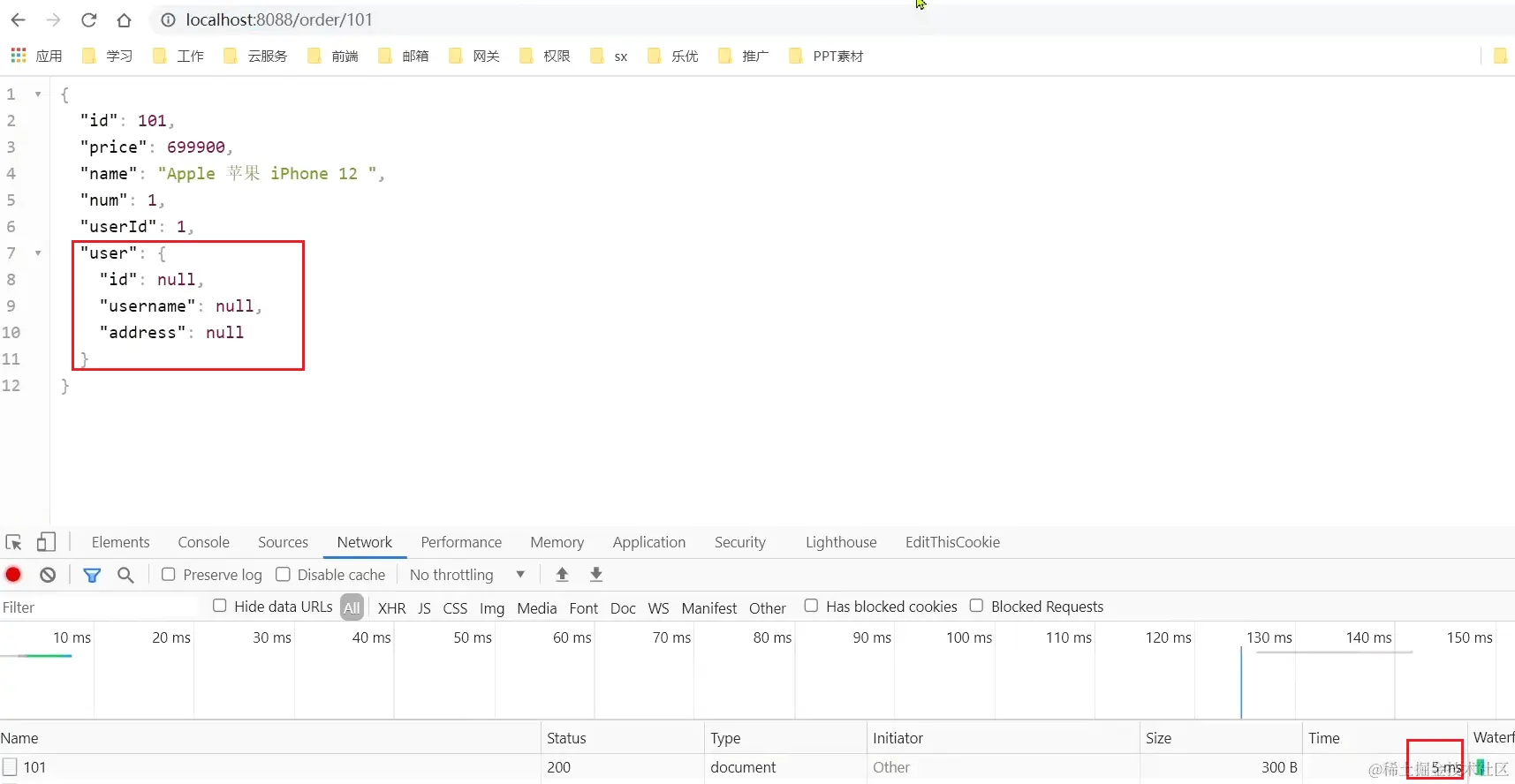
Task: Toggle the network filter funnel
Action: (92, 575)
